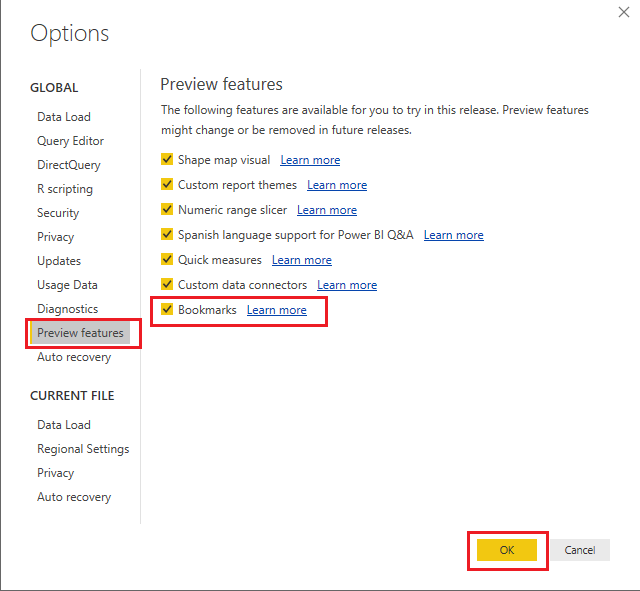The width and height of the screenshot is (640, 591).
Task: Open Learn more link for Bookmarks
Action: pos(277,310)
